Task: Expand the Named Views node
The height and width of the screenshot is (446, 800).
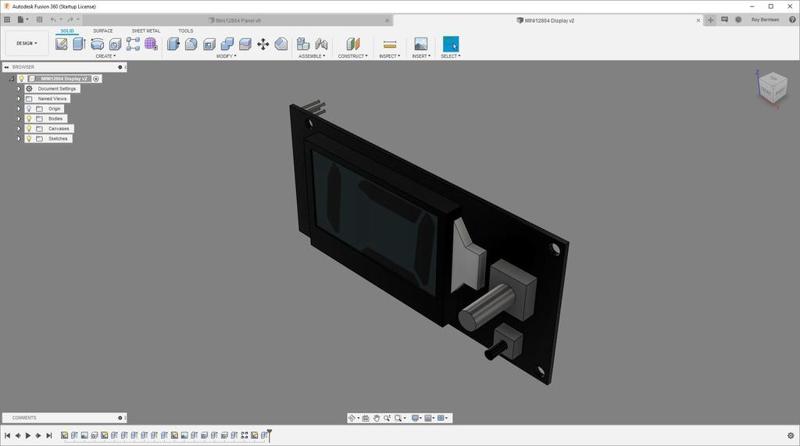Action: click(19, 98)
